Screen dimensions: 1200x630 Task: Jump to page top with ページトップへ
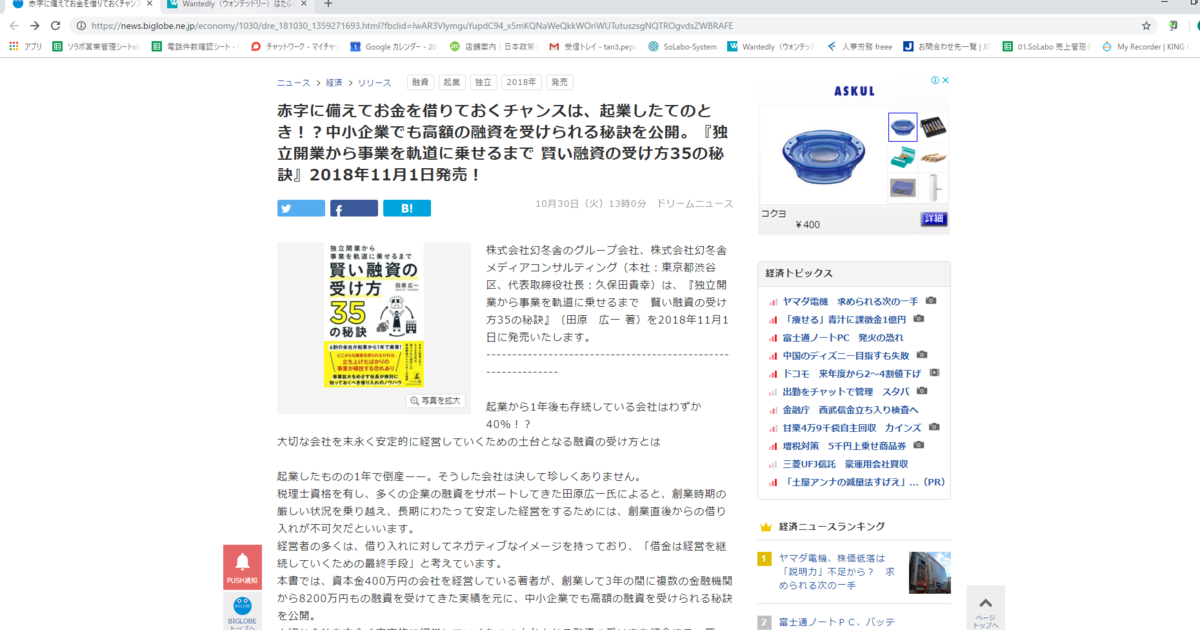(x=985, y=608)
